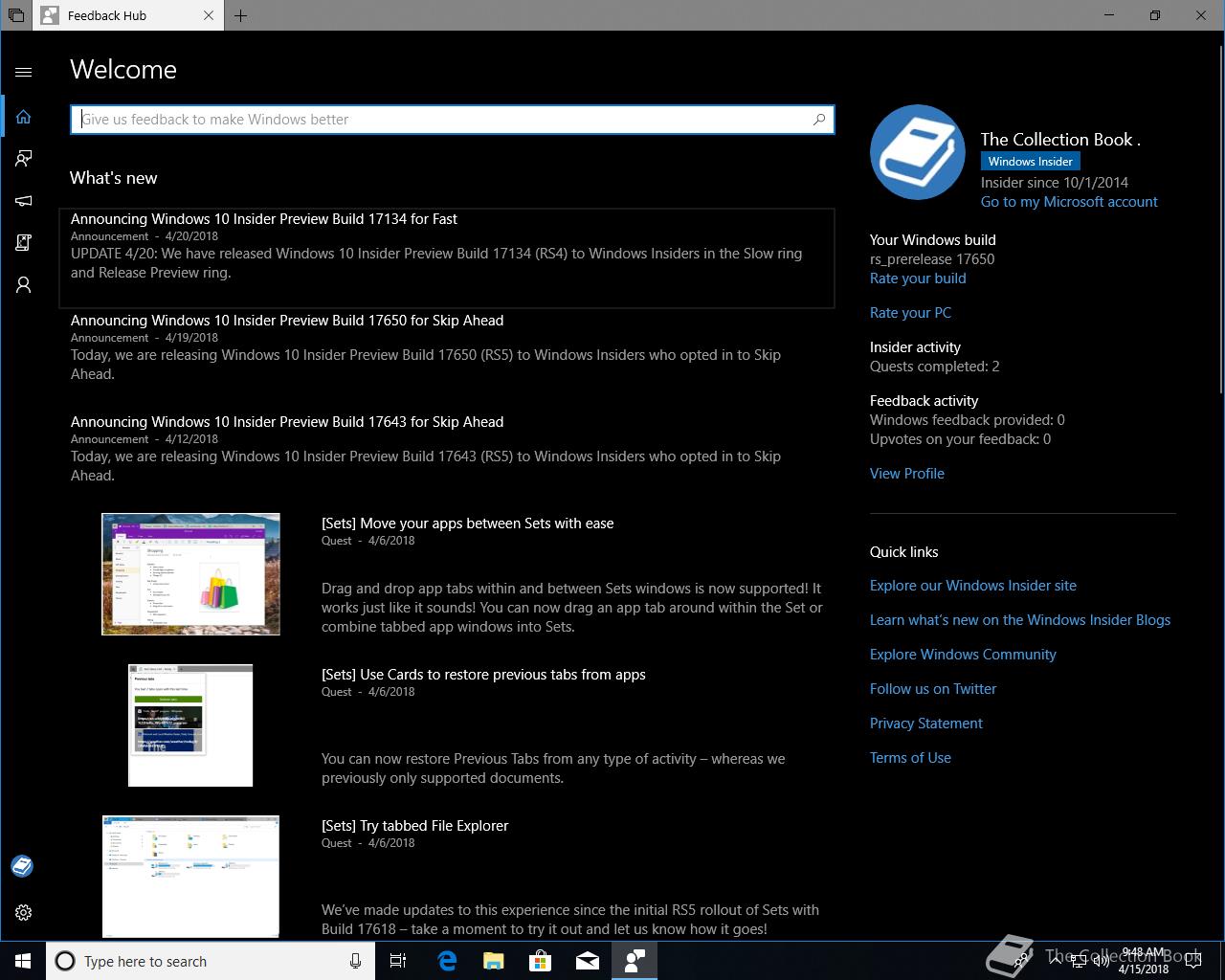Click the 'Rate your build' link
The width and height of the screenshot is (1225, 980).
pyautogui.click(x=918, y=278)
